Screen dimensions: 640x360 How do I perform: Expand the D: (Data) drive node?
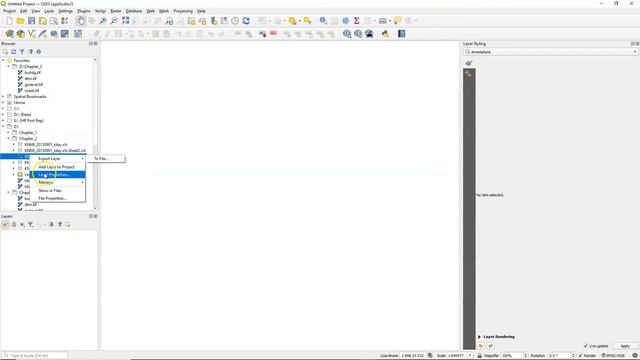pyautogui.click(x=3, y=115)
